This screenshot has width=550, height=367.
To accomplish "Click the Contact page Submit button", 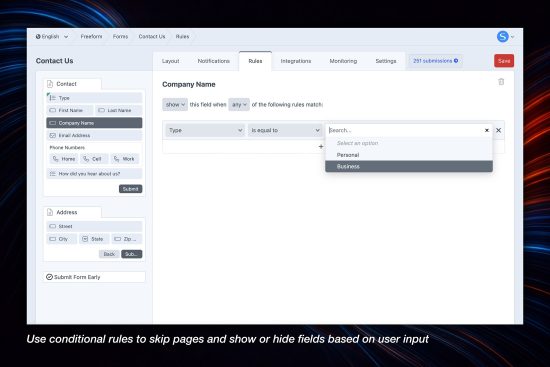I will [130, 189].
